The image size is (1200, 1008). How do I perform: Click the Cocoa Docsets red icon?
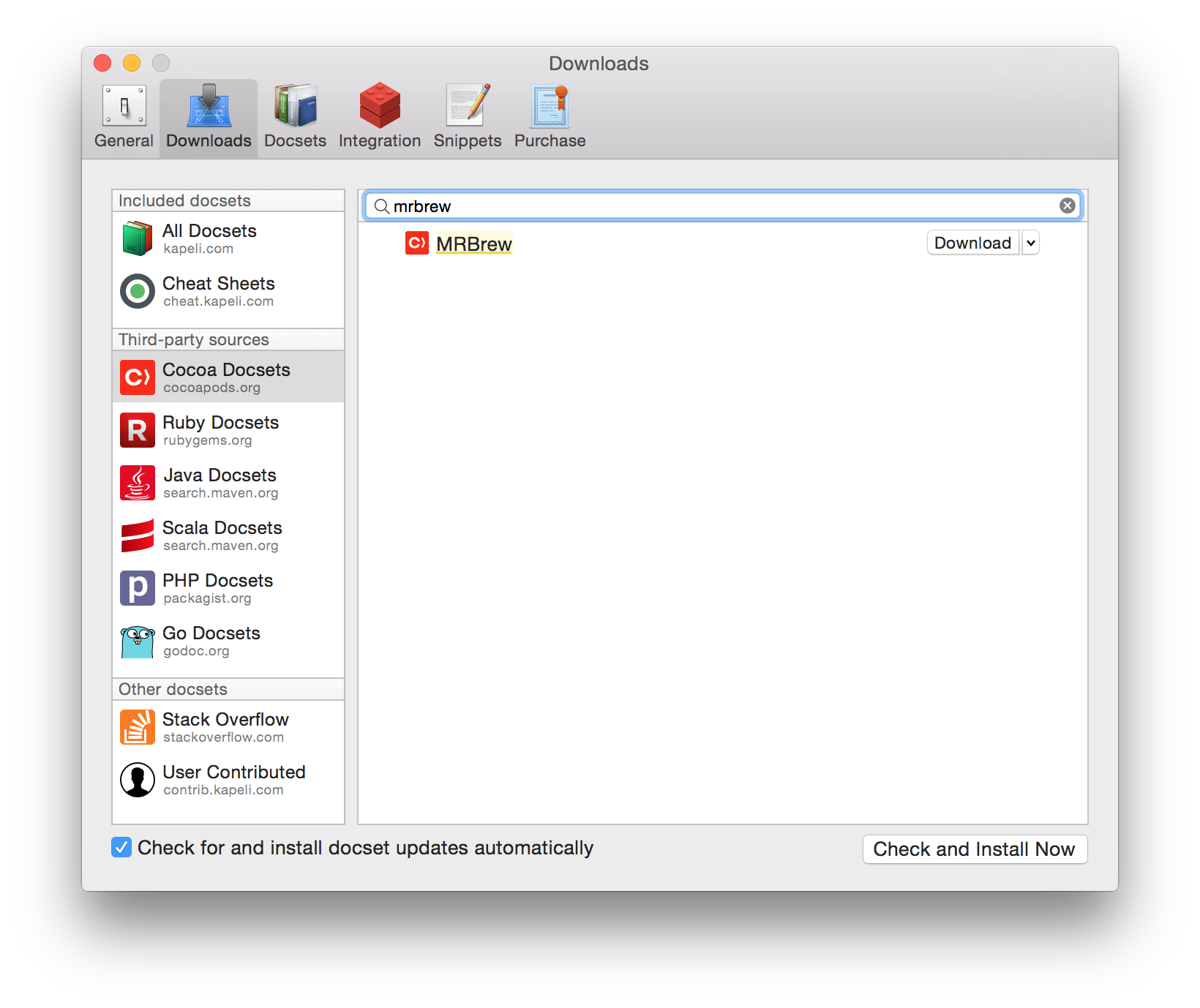pos(138,377)
